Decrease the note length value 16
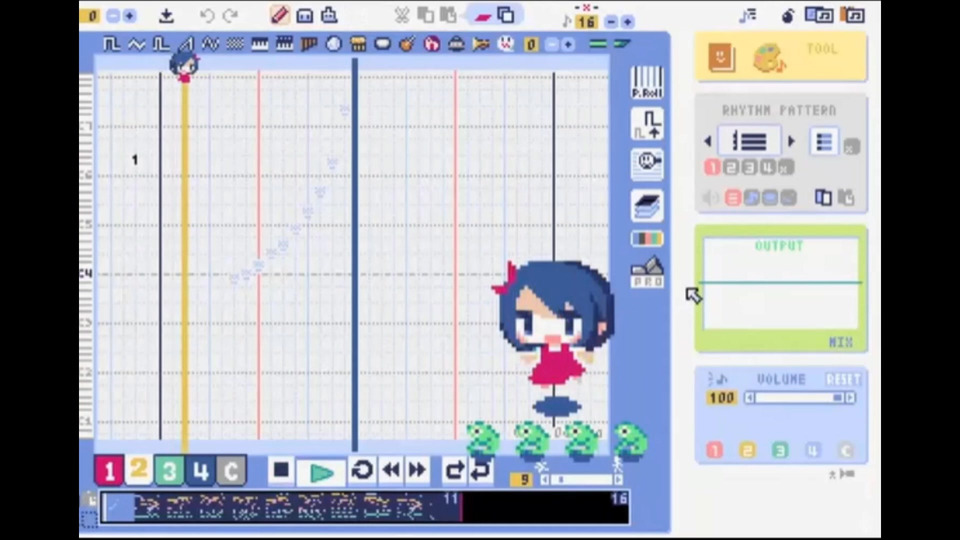Screen dimensions: 960x540 611,22
